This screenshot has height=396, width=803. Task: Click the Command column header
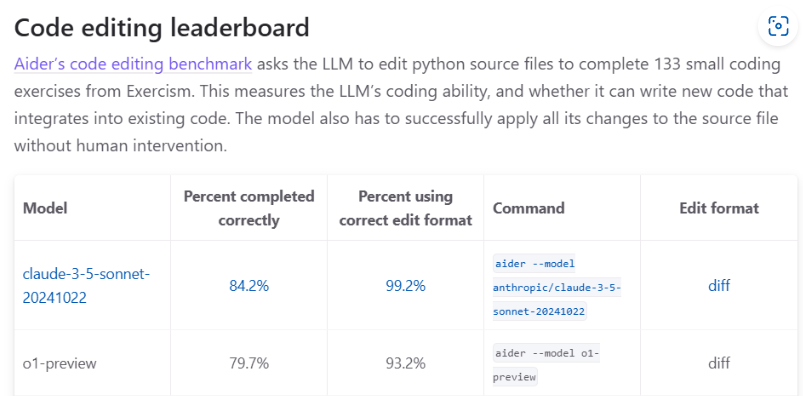point(529,208)
